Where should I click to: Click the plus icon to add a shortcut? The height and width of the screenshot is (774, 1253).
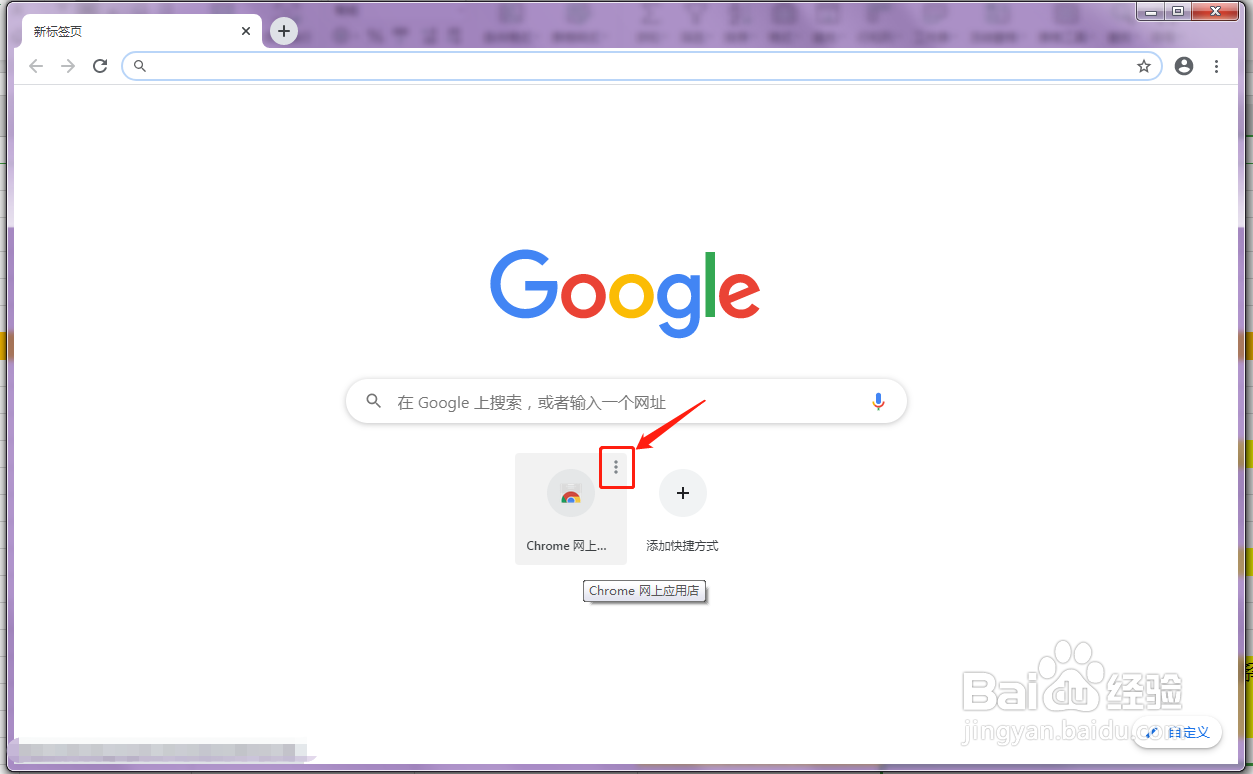(x=682, y=493)
